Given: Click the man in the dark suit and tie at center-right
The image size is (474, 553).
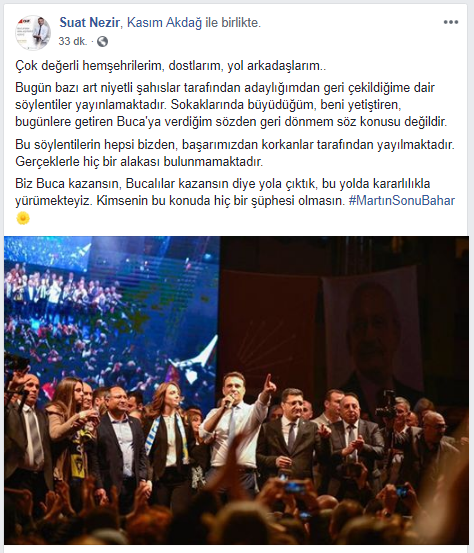Looking at the screenshot, I should click(291, 437).
